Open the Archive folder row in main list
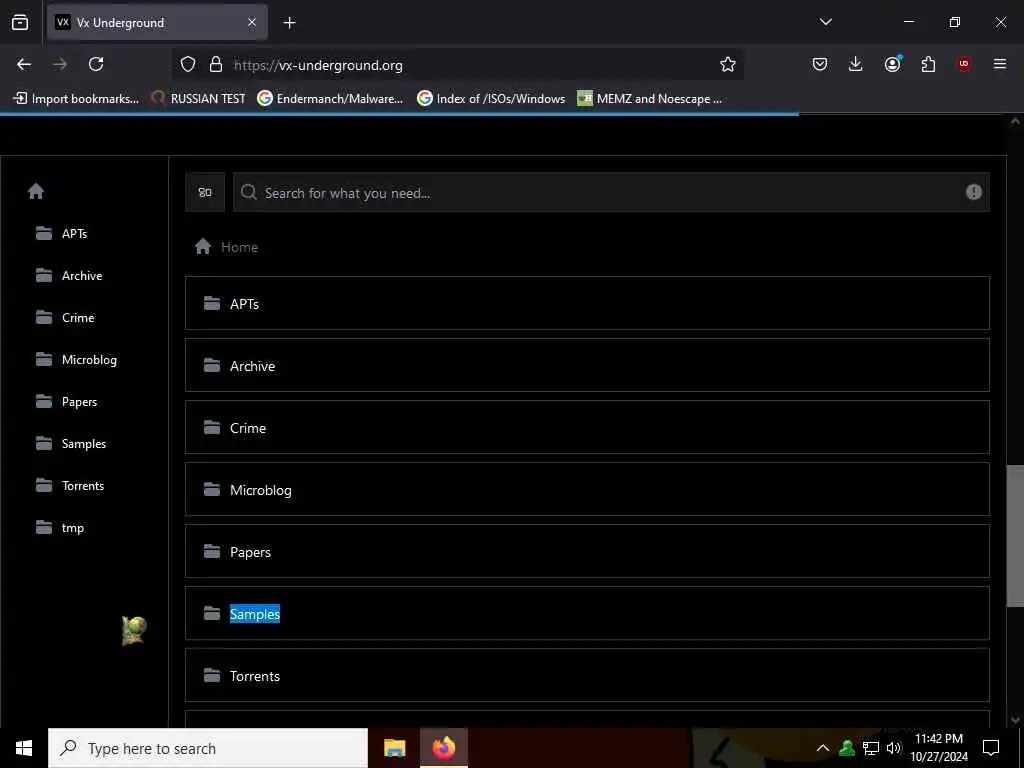This screenshot has width=1024, height=768. click(x=587, y=365)
